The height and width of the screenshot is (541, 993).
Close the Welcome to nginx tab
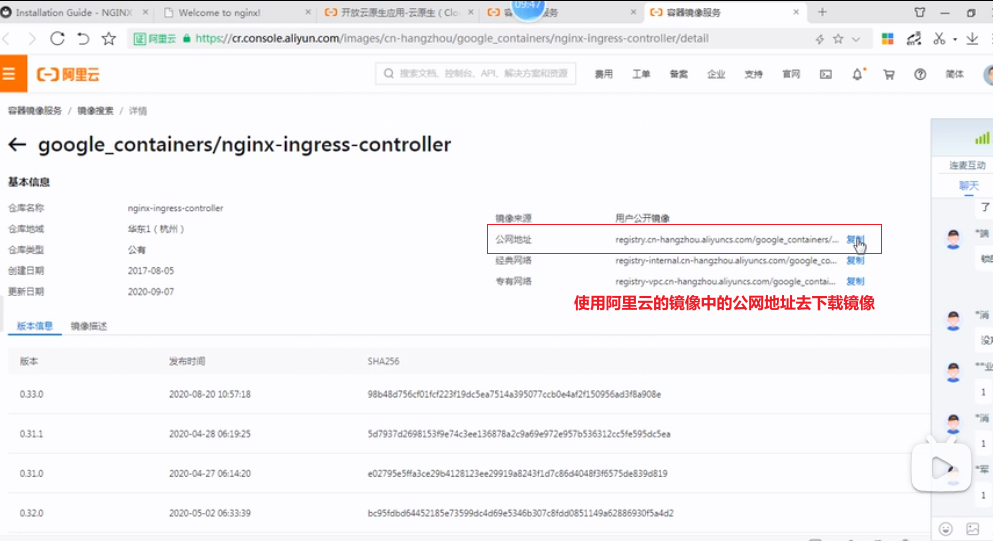coord(308,12)
